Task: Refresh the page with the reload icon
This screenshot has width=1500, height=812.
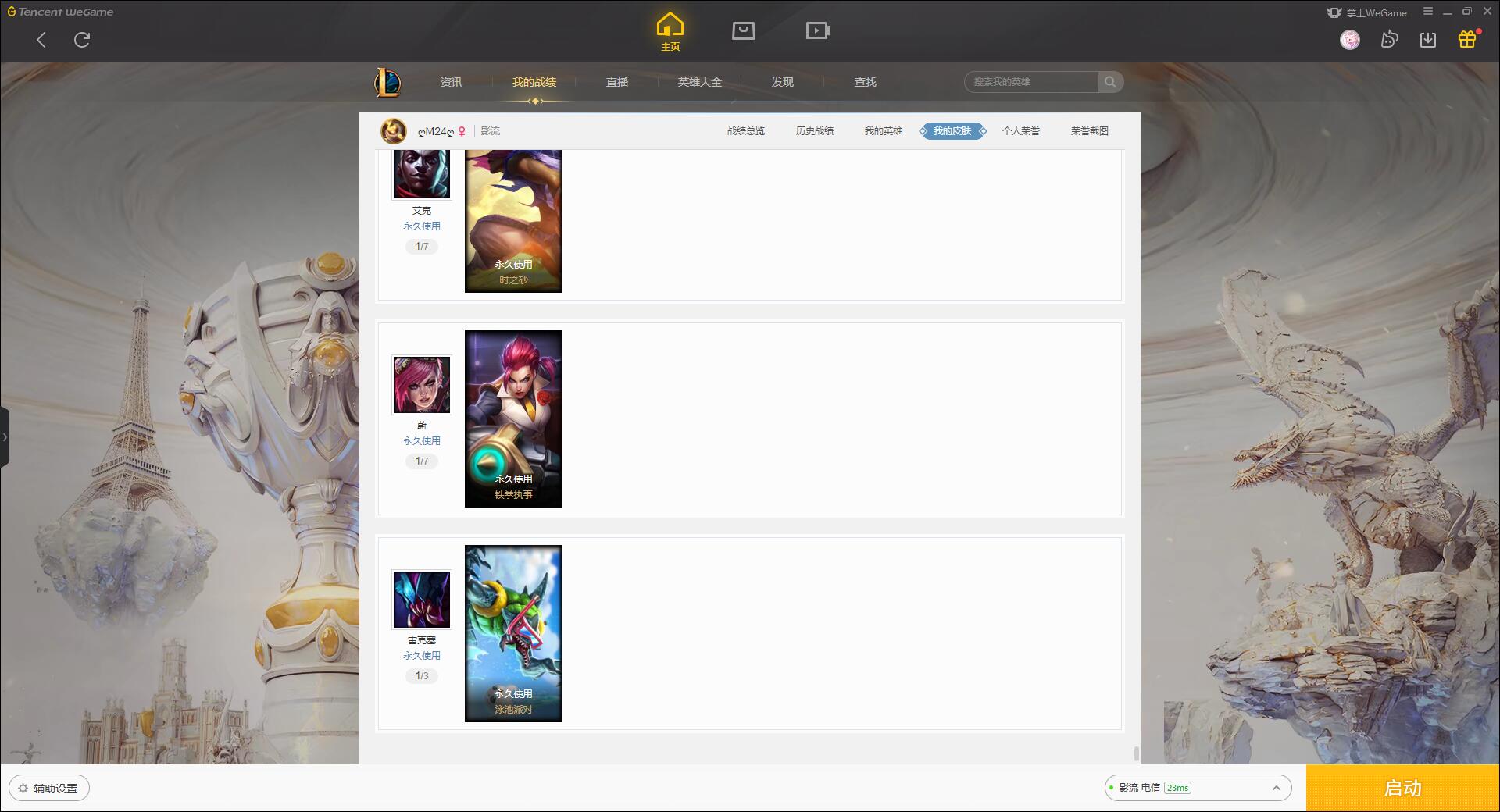Action: click(82, 40)
